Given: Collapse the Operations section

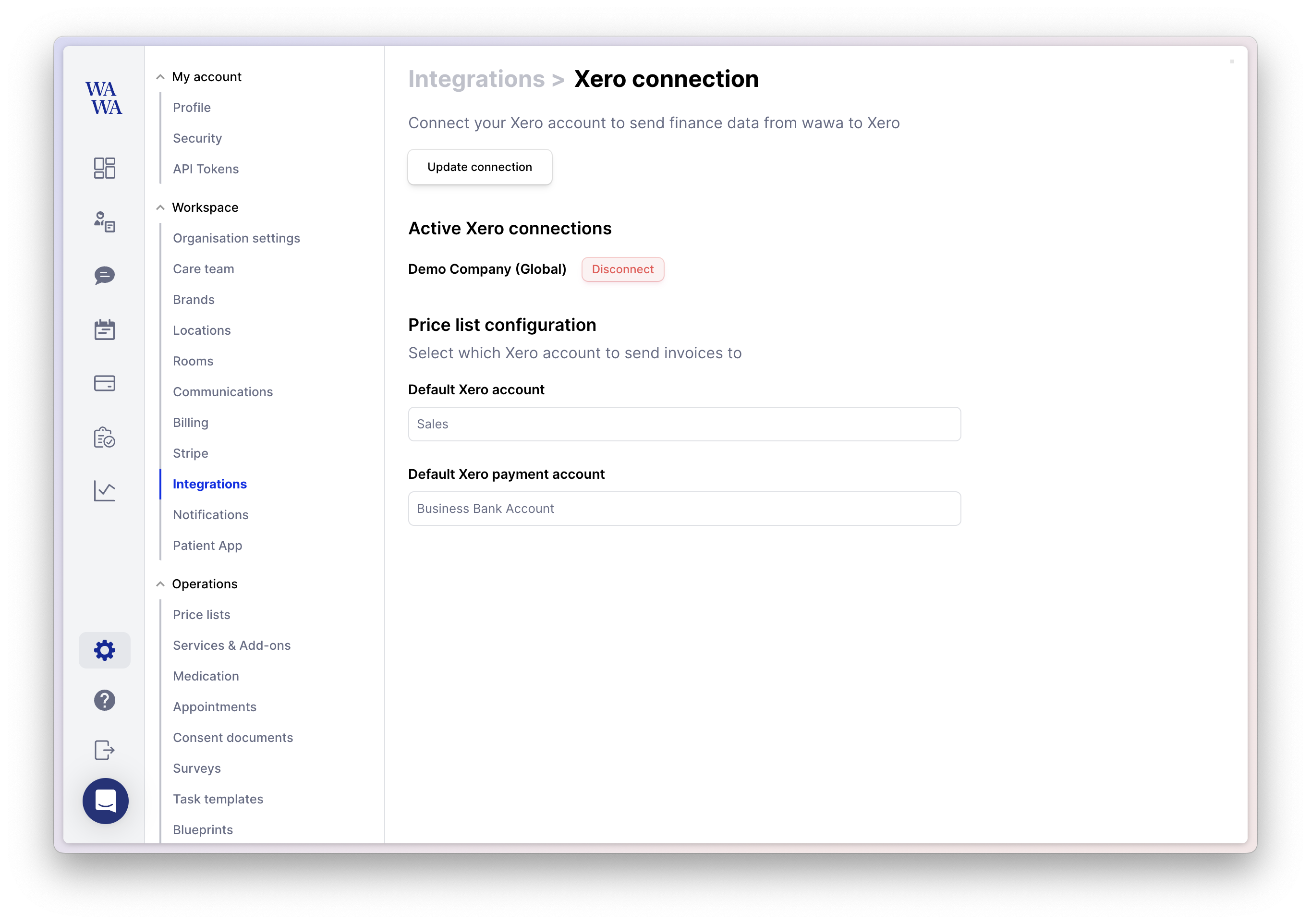Looking at the screenshot, I should pos(160,584).
